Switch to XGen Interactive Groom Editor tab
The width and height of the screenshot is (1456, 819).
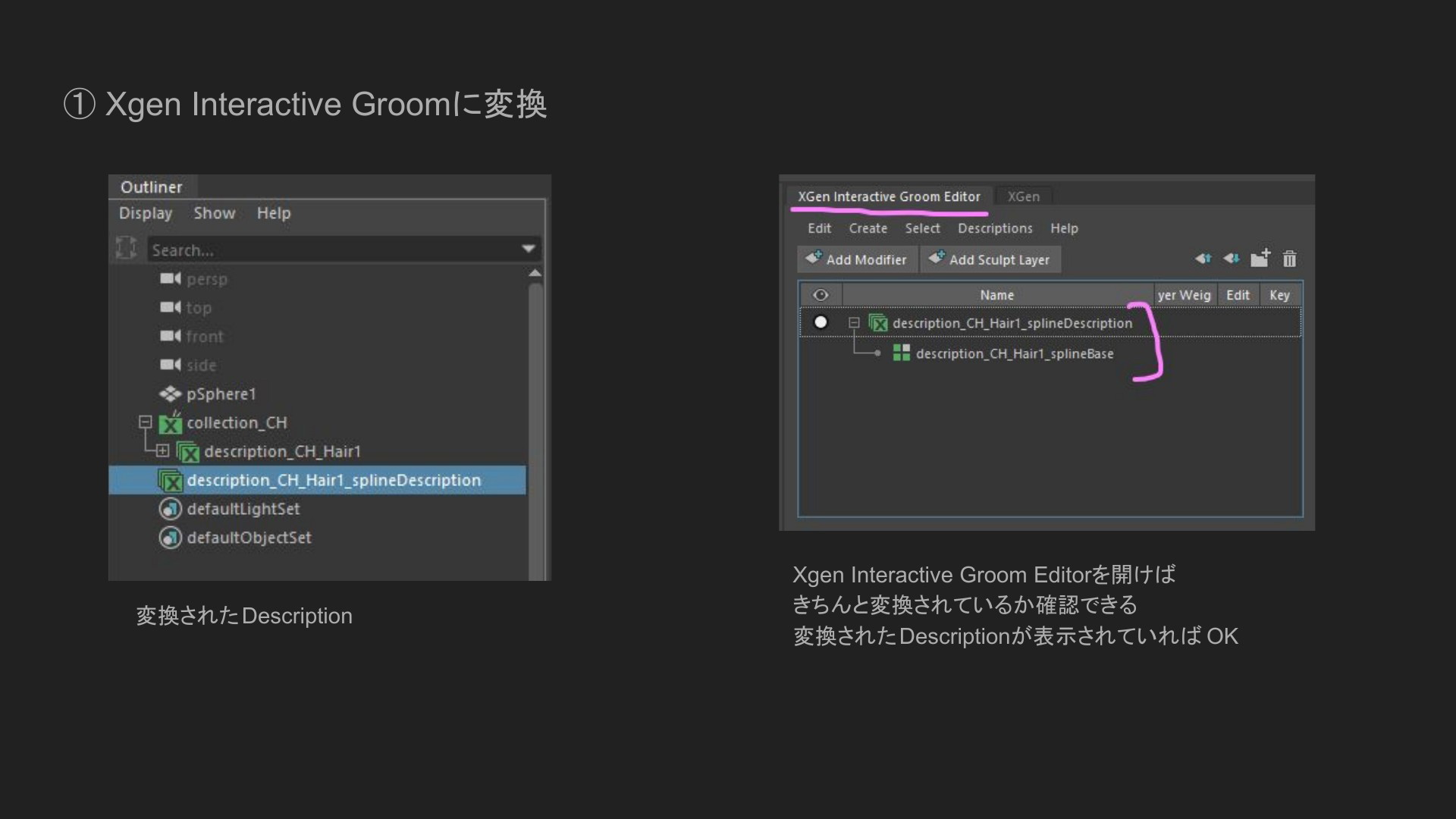(889, 196)
